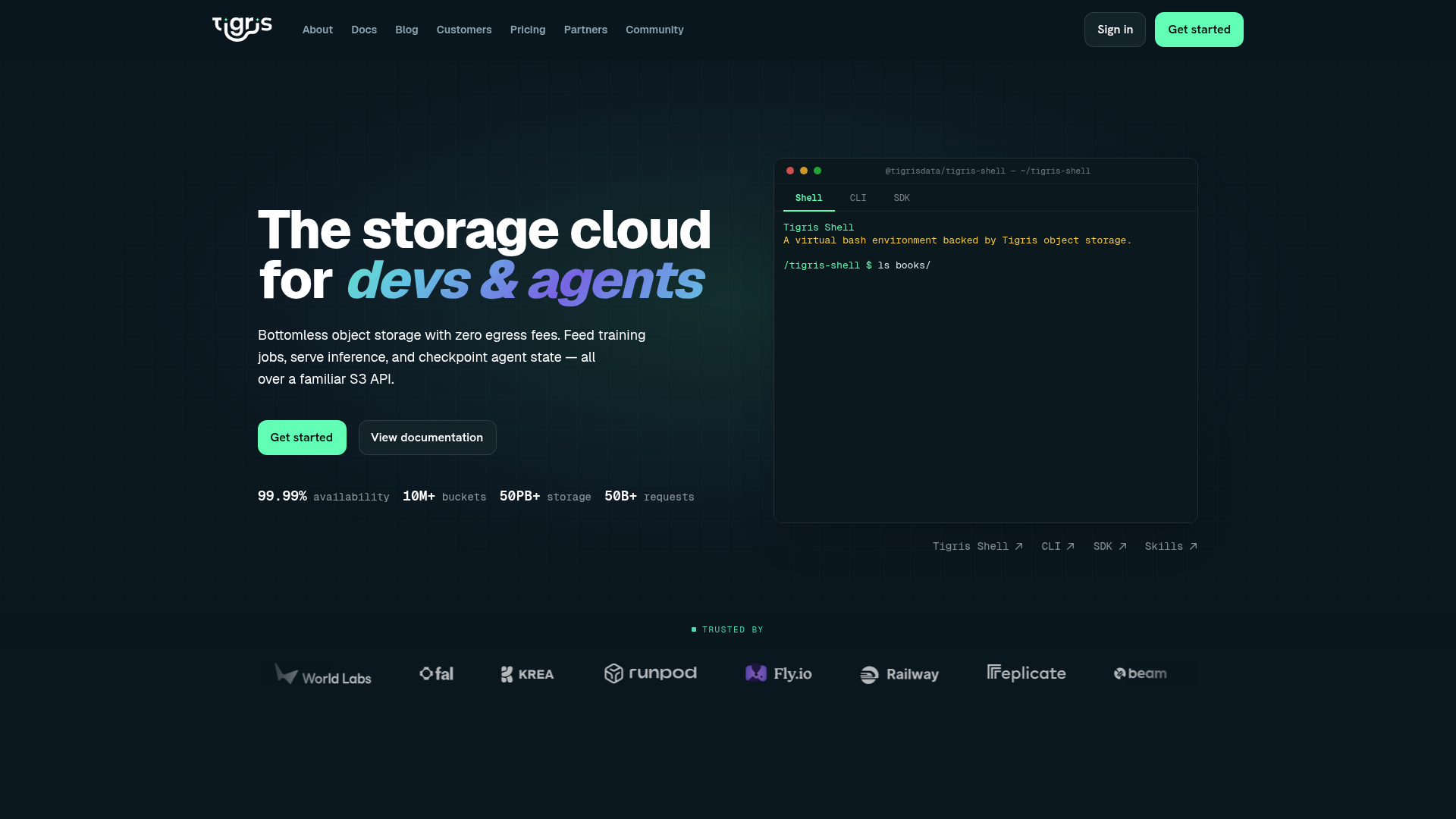Select the Shell tab in the terminal
This screenshot has width=1456, height=819.
(809, 198)
